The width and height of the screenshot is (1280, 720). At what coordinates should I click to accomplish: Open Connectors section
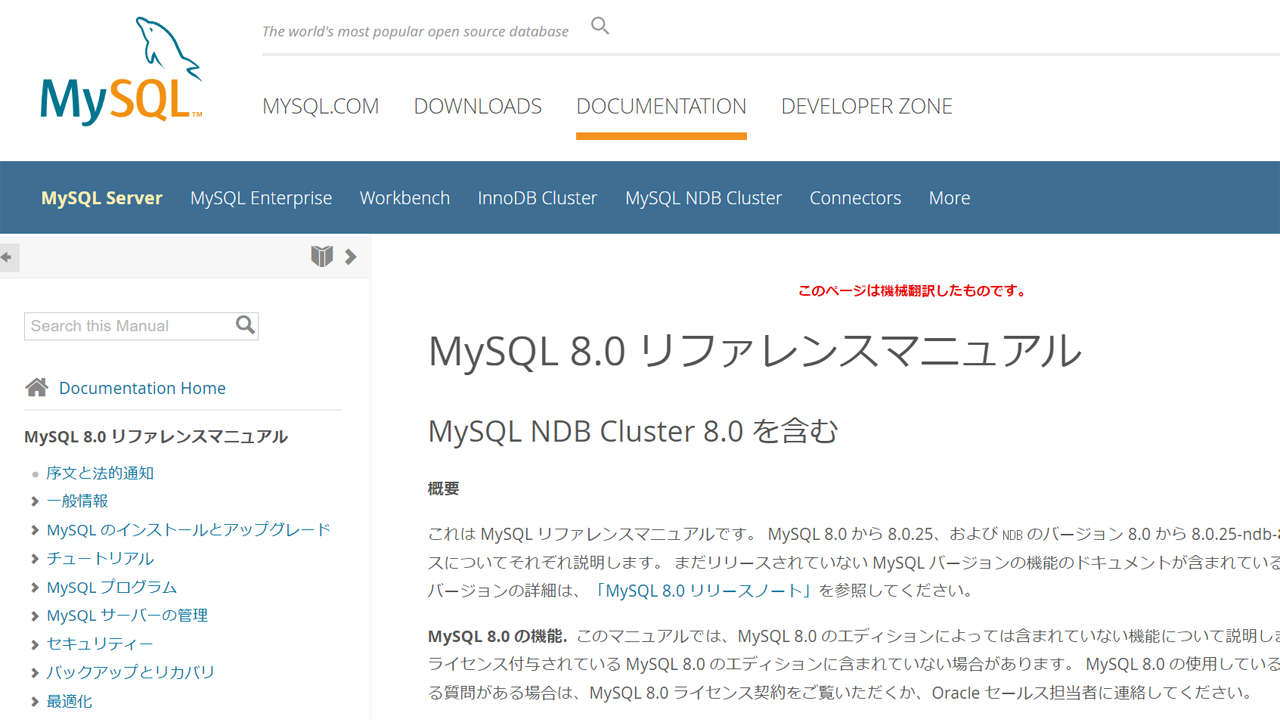[855, 198]
